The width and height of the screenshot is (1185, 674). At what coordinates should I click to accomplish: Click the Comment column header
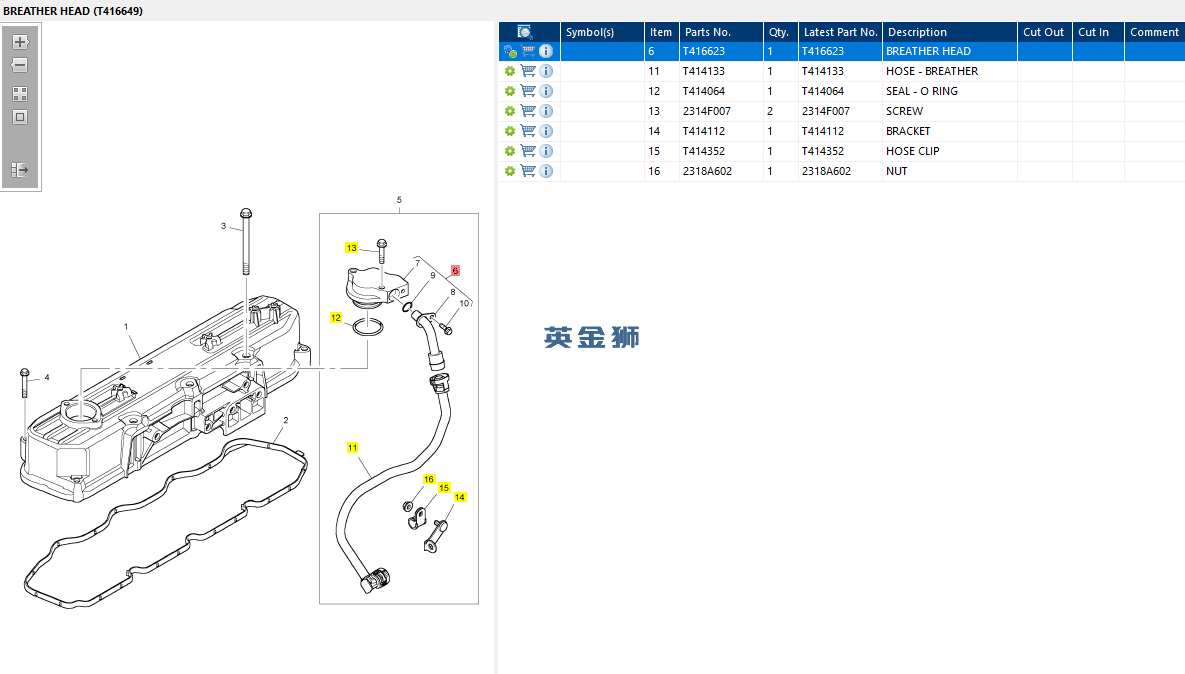1154,32
